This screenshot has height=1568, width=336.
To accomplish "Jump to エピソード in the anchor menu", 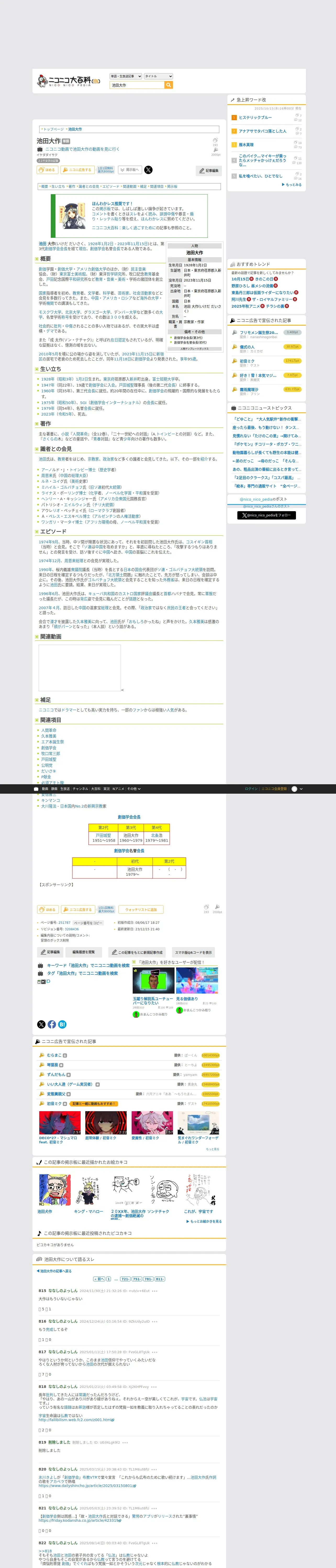I will [111, 187].
